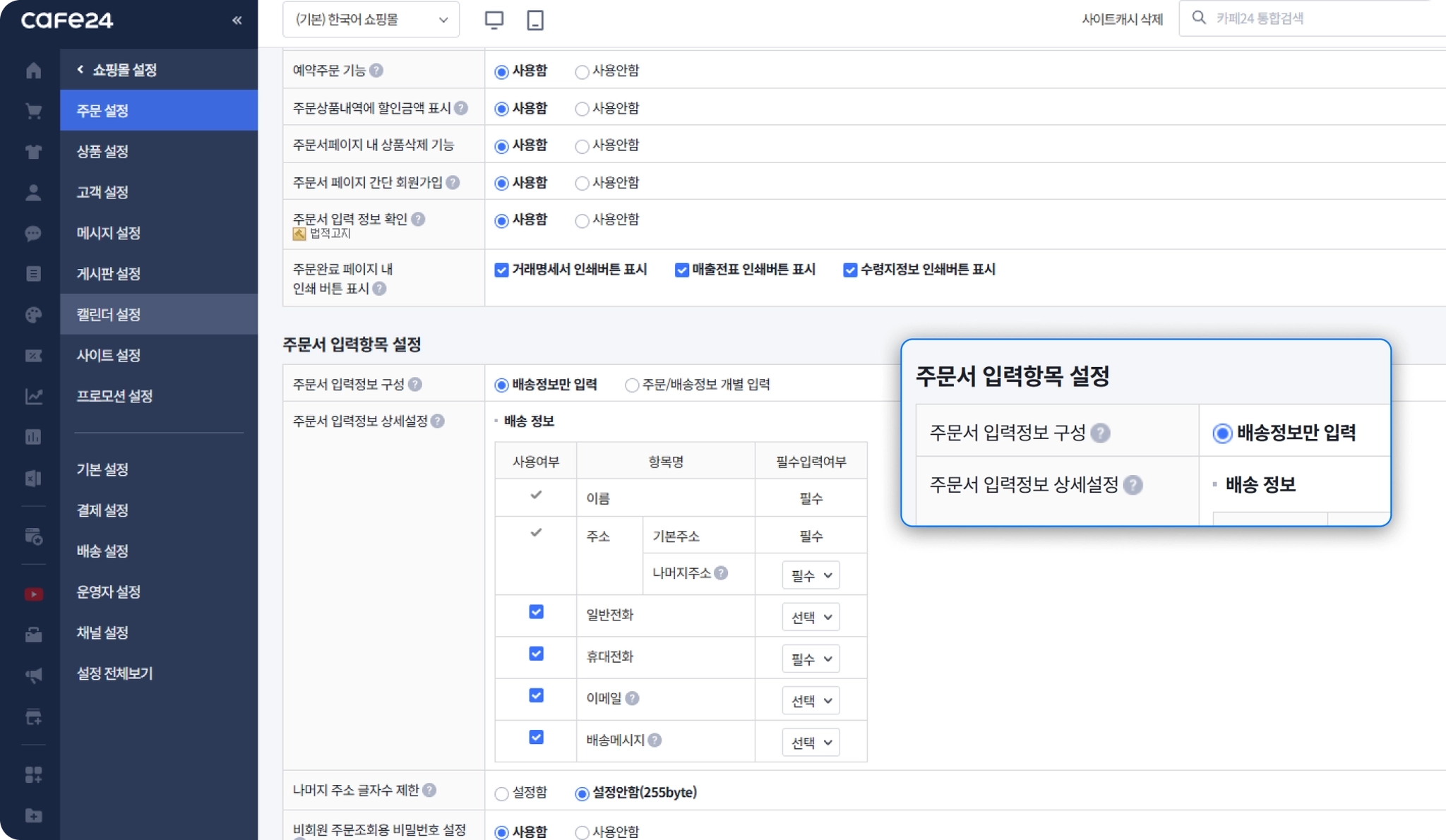Open 결제 설정 menu item

tap(103, 510)
